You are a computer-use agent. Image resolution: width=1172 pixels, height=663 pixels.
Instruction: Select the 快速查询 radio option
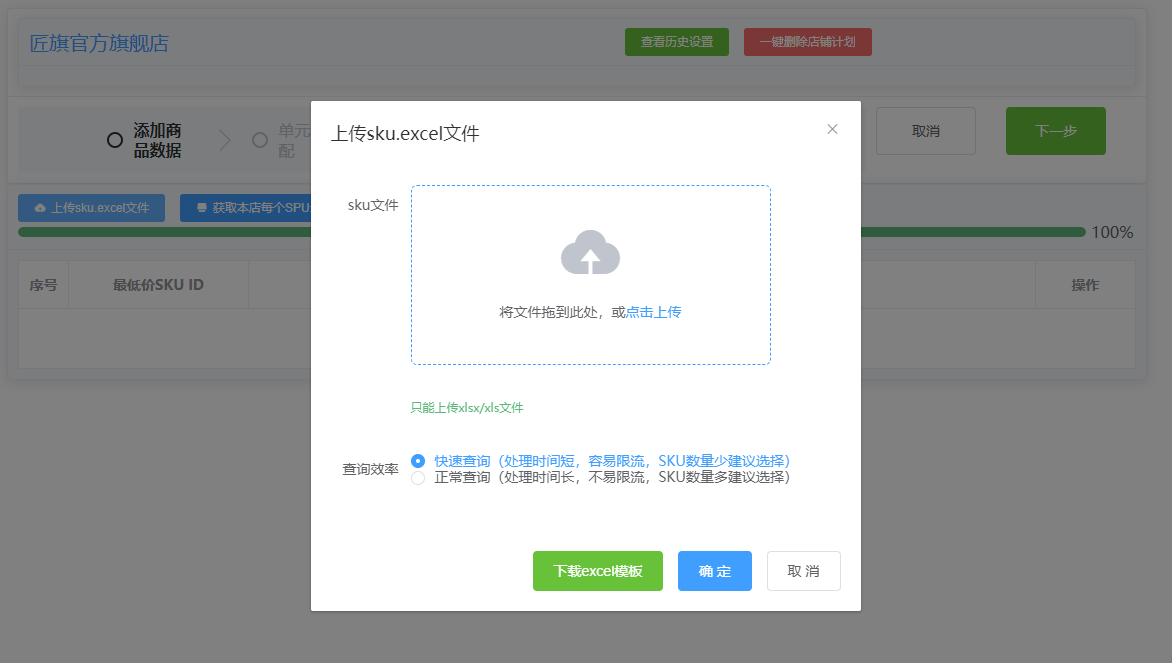[418, 461]
